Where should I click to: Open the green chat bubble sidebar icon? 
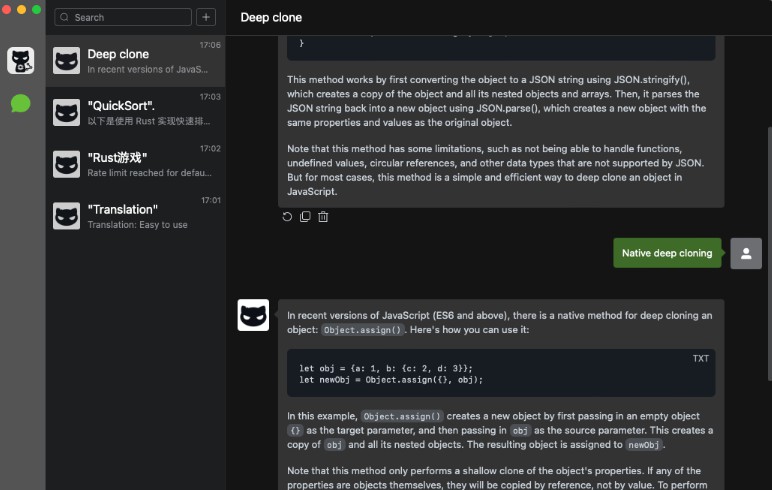(21, 103)
